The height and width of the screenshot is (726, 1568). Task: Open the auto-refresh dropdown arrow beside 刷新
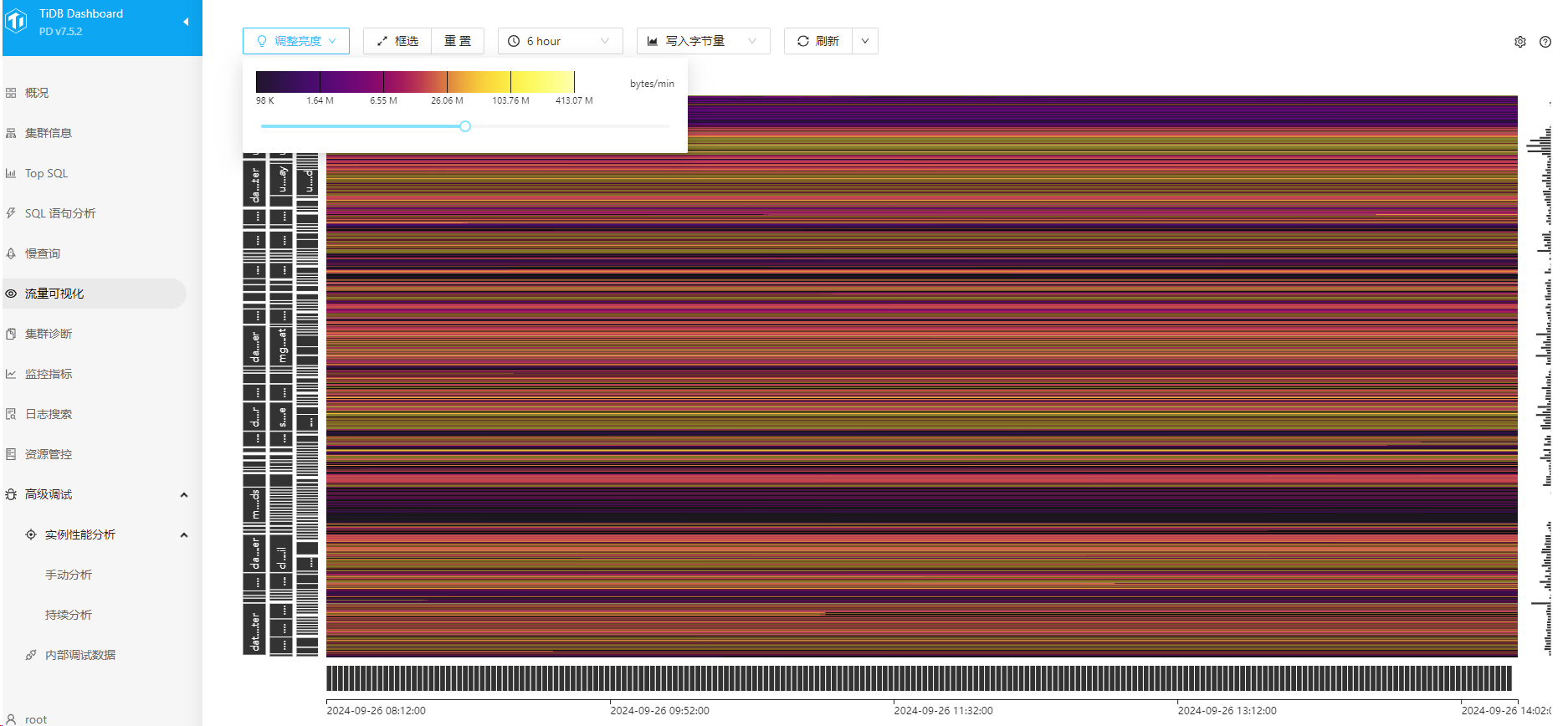[865, 41]
